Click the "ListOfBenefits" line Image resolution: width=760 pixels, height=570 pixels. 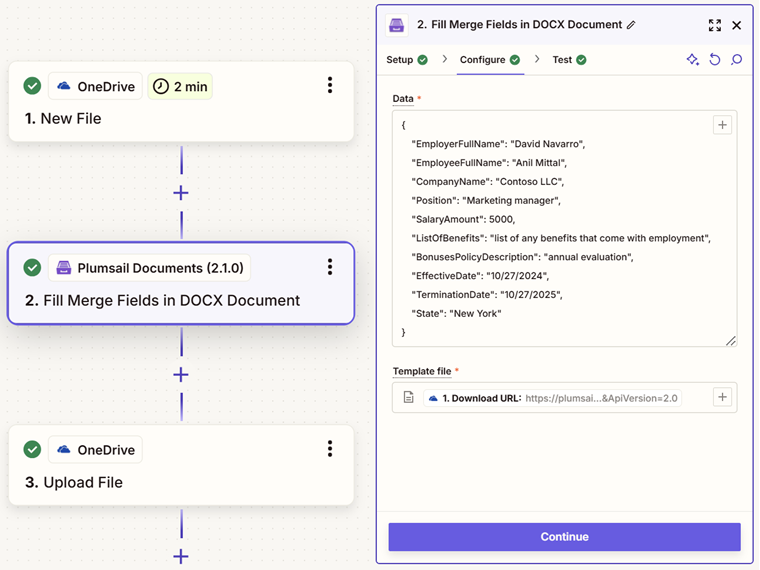coord(561,238)
